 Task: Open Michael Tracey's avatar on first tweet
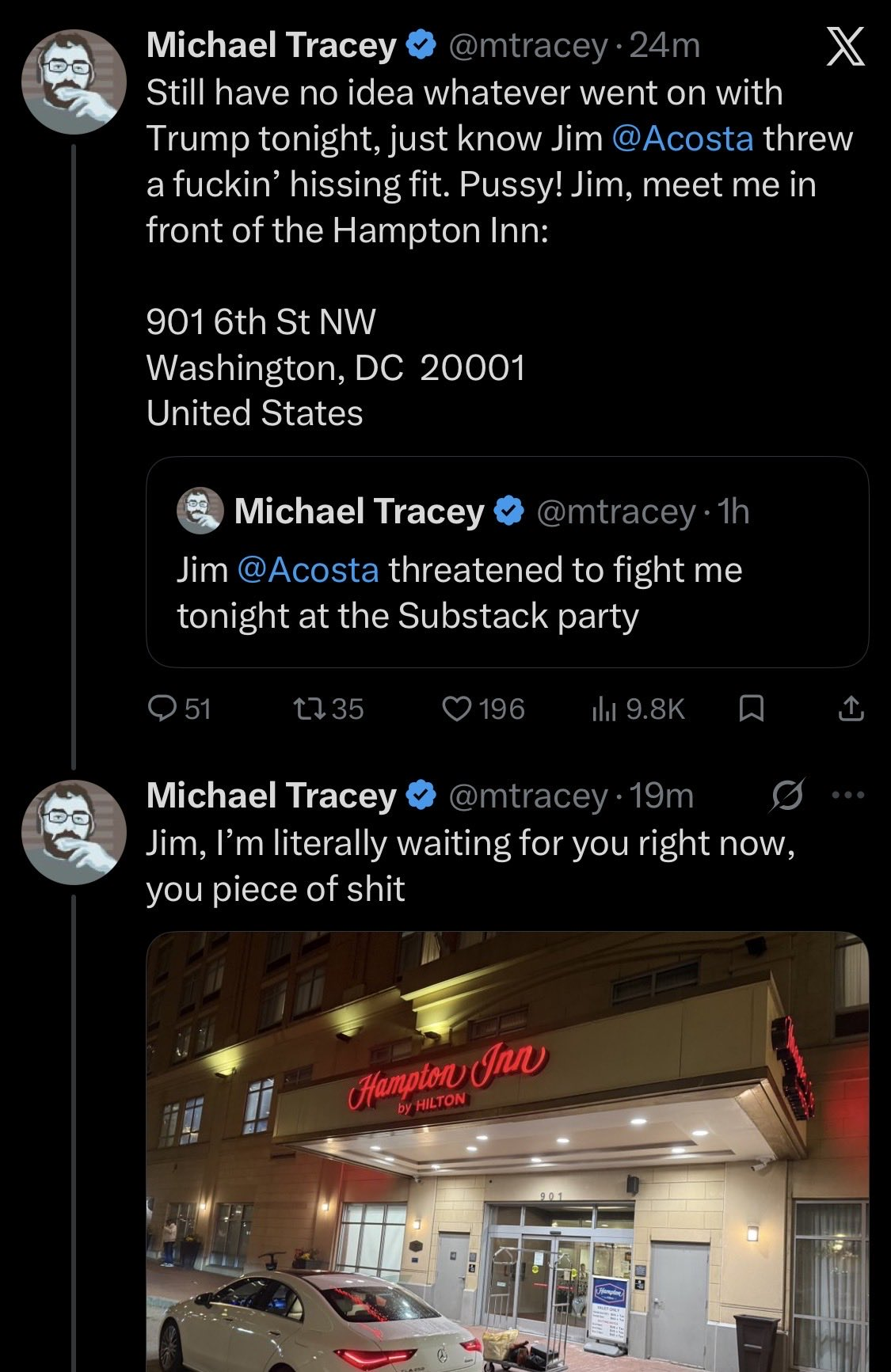click(x=74, y=82)
